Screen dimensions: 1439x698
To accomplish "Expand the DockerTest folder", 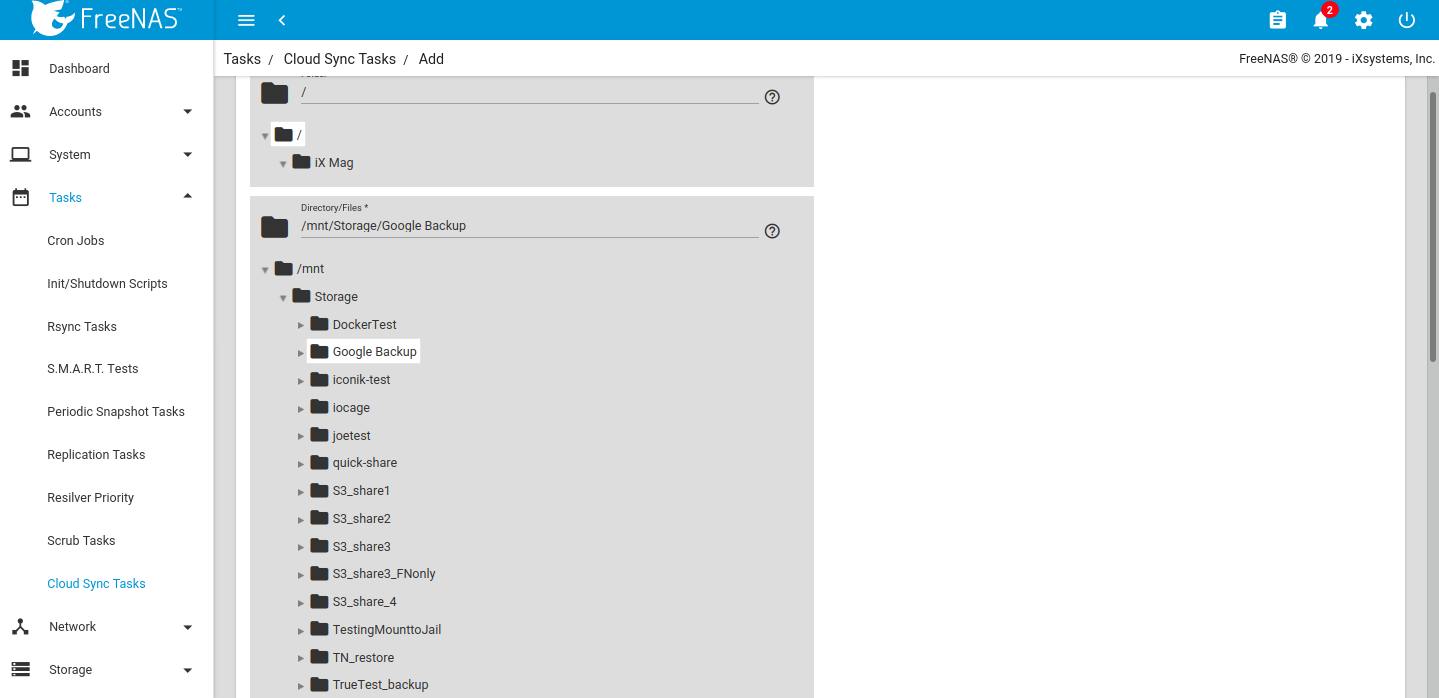I will (x=301, y=325).
